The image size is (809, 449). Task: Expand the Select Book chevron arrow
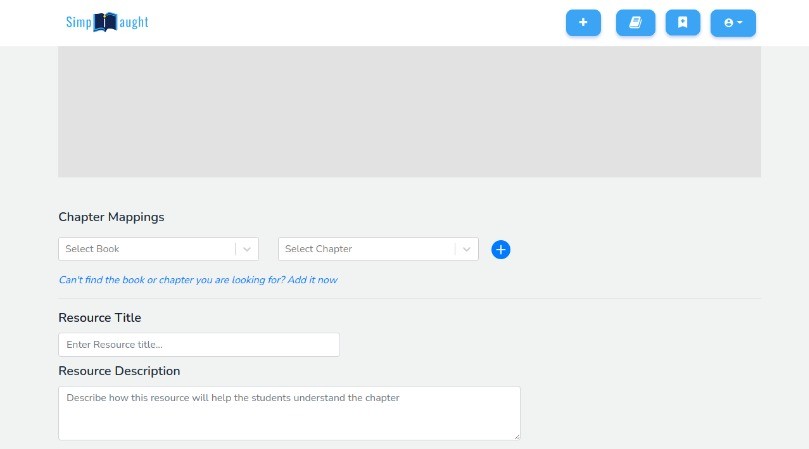pyautogui.click(x=247, y=249)
